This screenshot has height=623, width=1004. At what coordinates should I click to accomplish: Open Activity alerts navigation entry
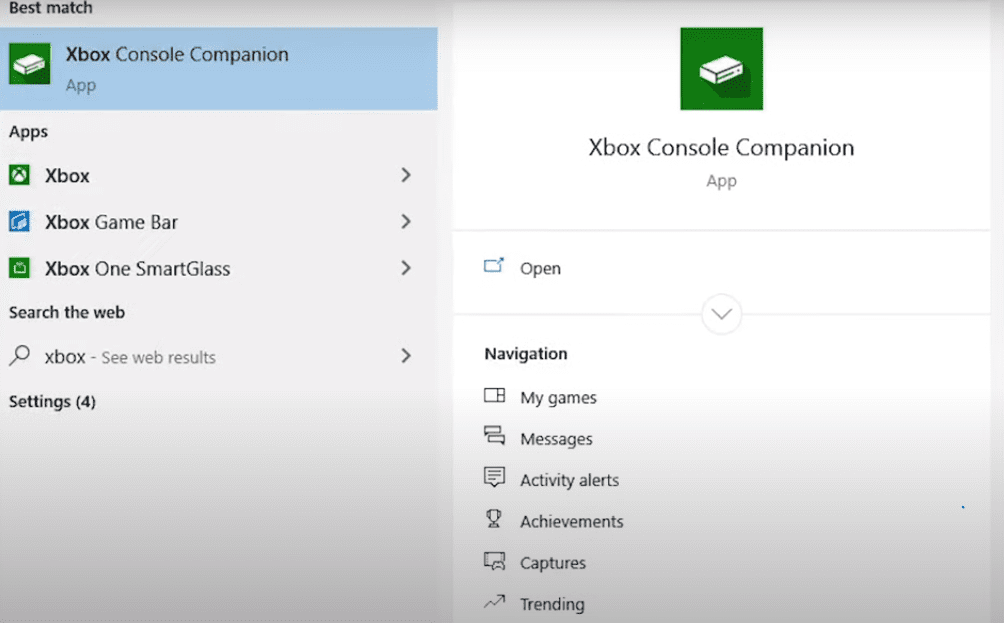[570, 480]
